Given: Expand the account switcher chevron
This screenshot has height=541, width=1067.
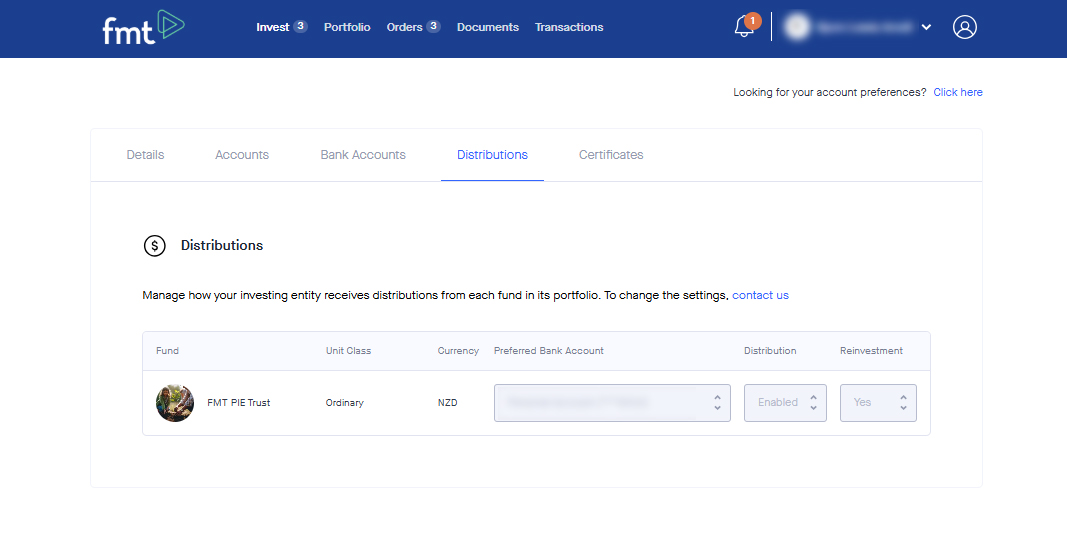Looking at the screenshot, I should (926, 28).
